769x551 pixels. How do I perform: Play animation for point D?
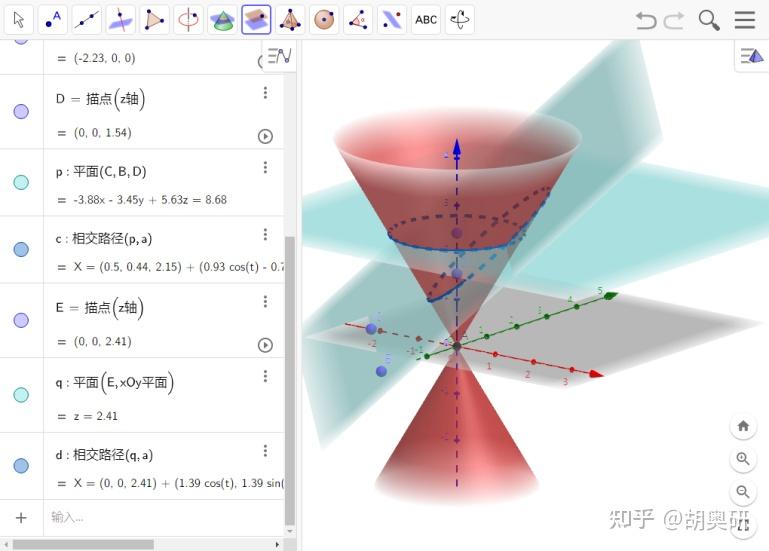click(x=265, y=136)
